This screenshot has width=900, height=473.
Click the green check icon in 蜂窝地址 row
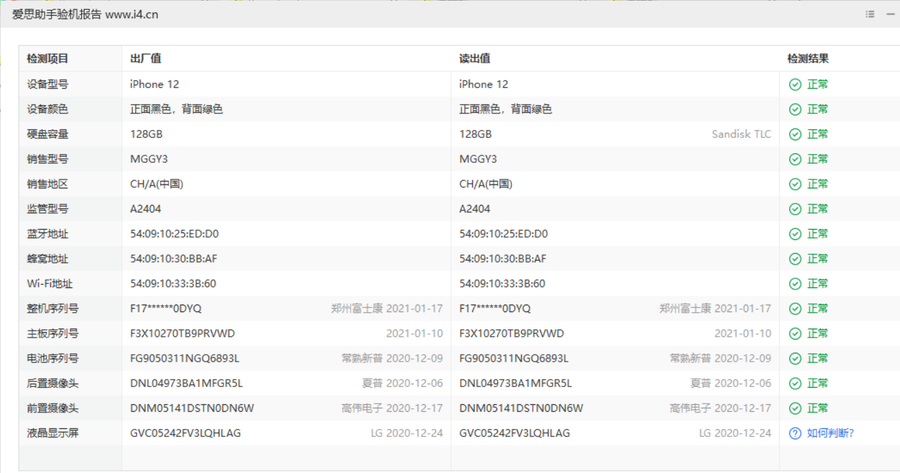click(795, 259)
